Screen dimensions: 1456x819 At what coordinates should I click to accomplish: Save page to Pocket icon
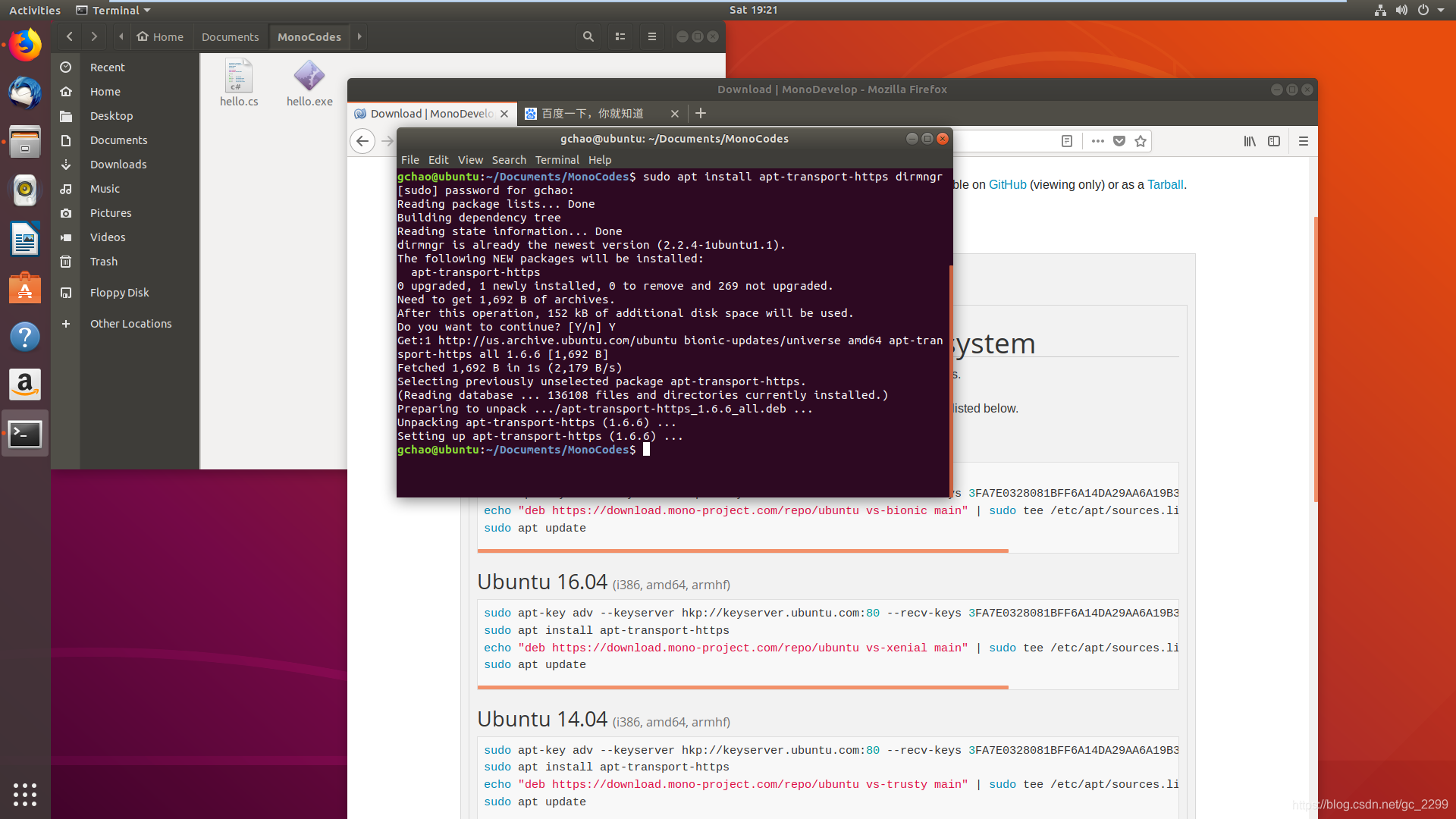pos(1119,141)
